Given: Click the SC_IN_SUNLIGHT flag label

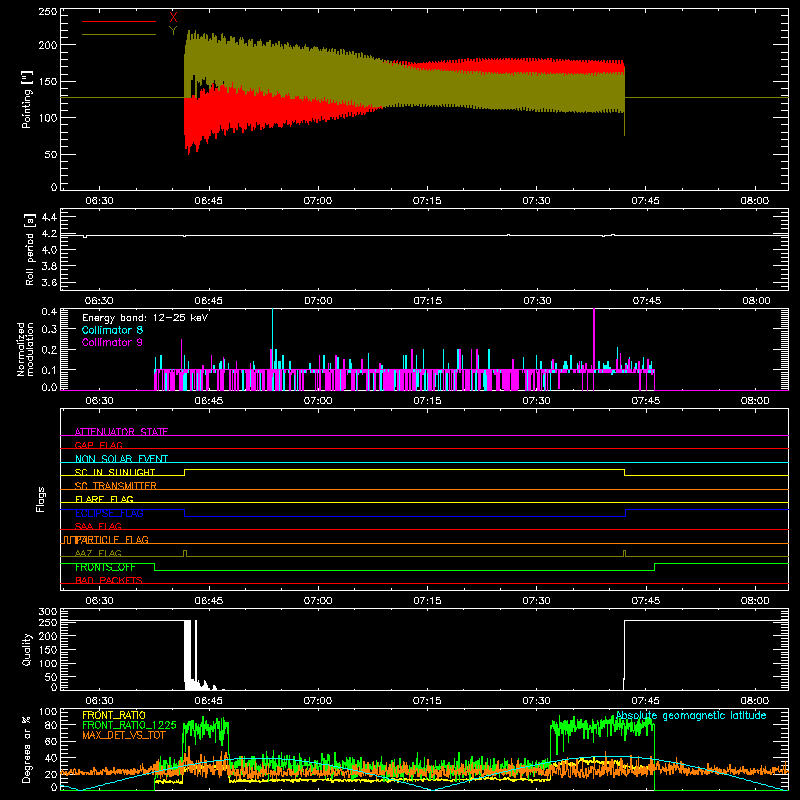Looking at the screenshot, I should (x=115, y=472).
